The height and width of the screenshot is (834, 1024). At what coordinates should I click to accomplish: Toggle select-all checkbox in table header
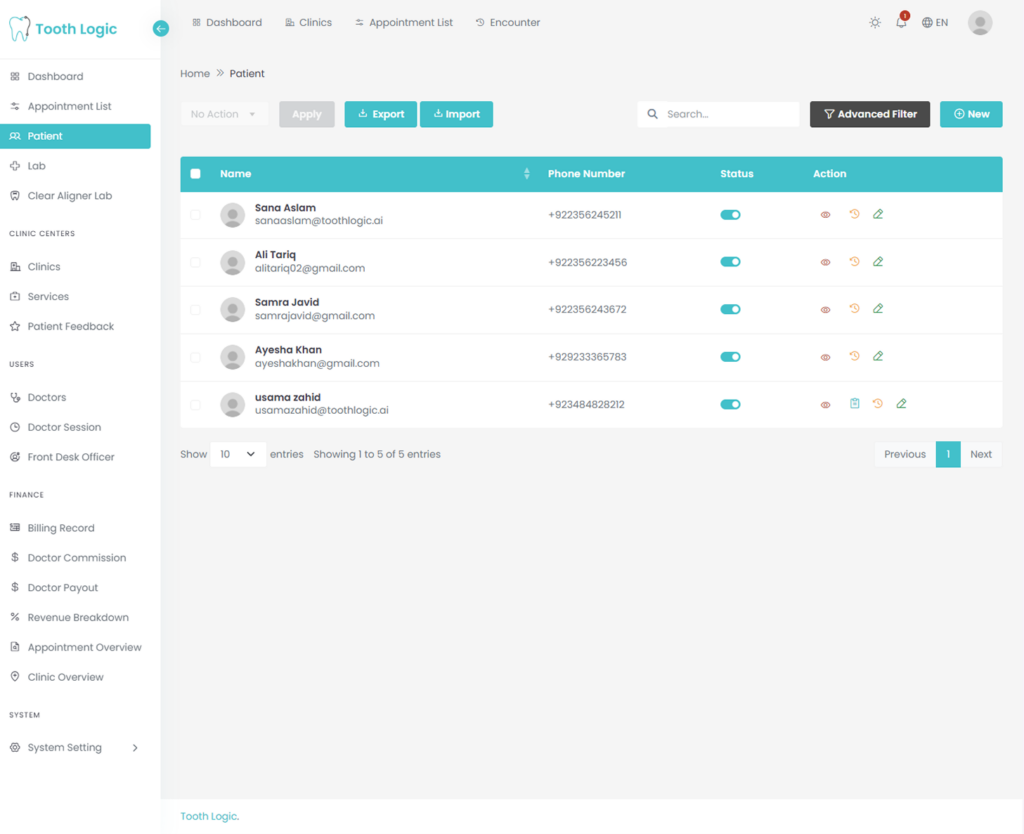click(195, 174)
